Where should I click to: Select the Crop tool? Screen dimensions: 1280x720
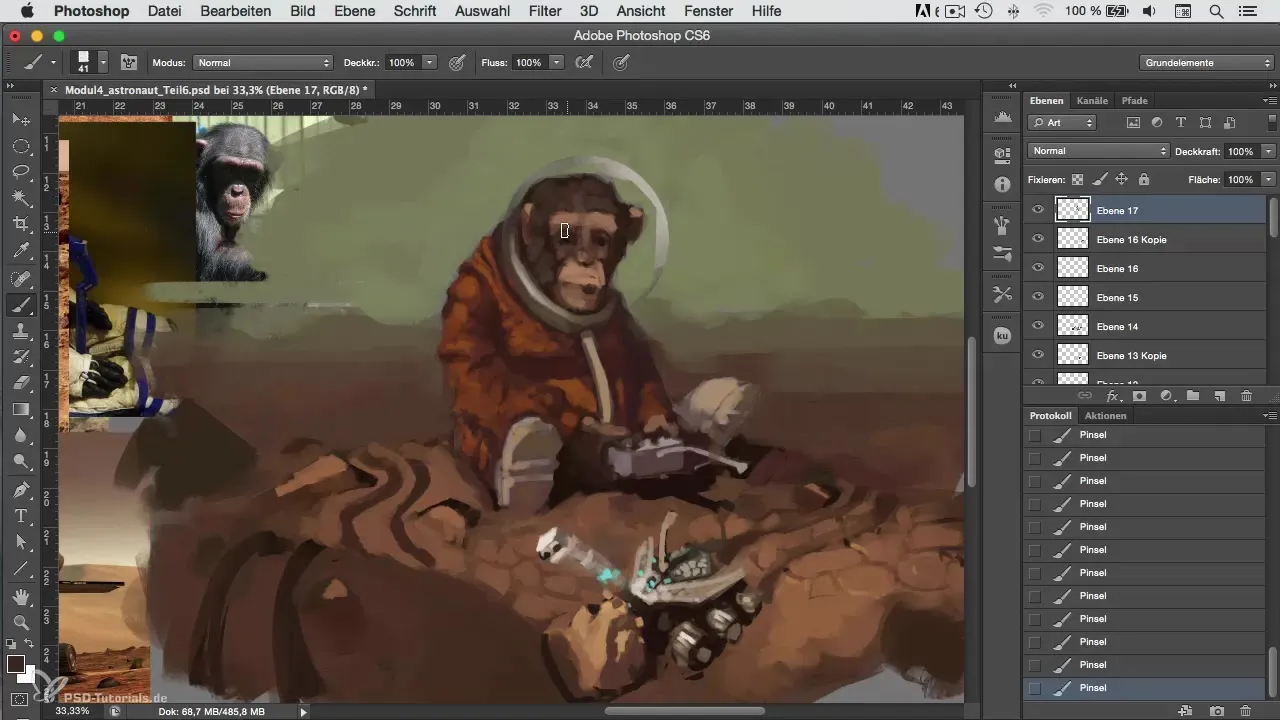pyautogui.click(x=20, y=225)
